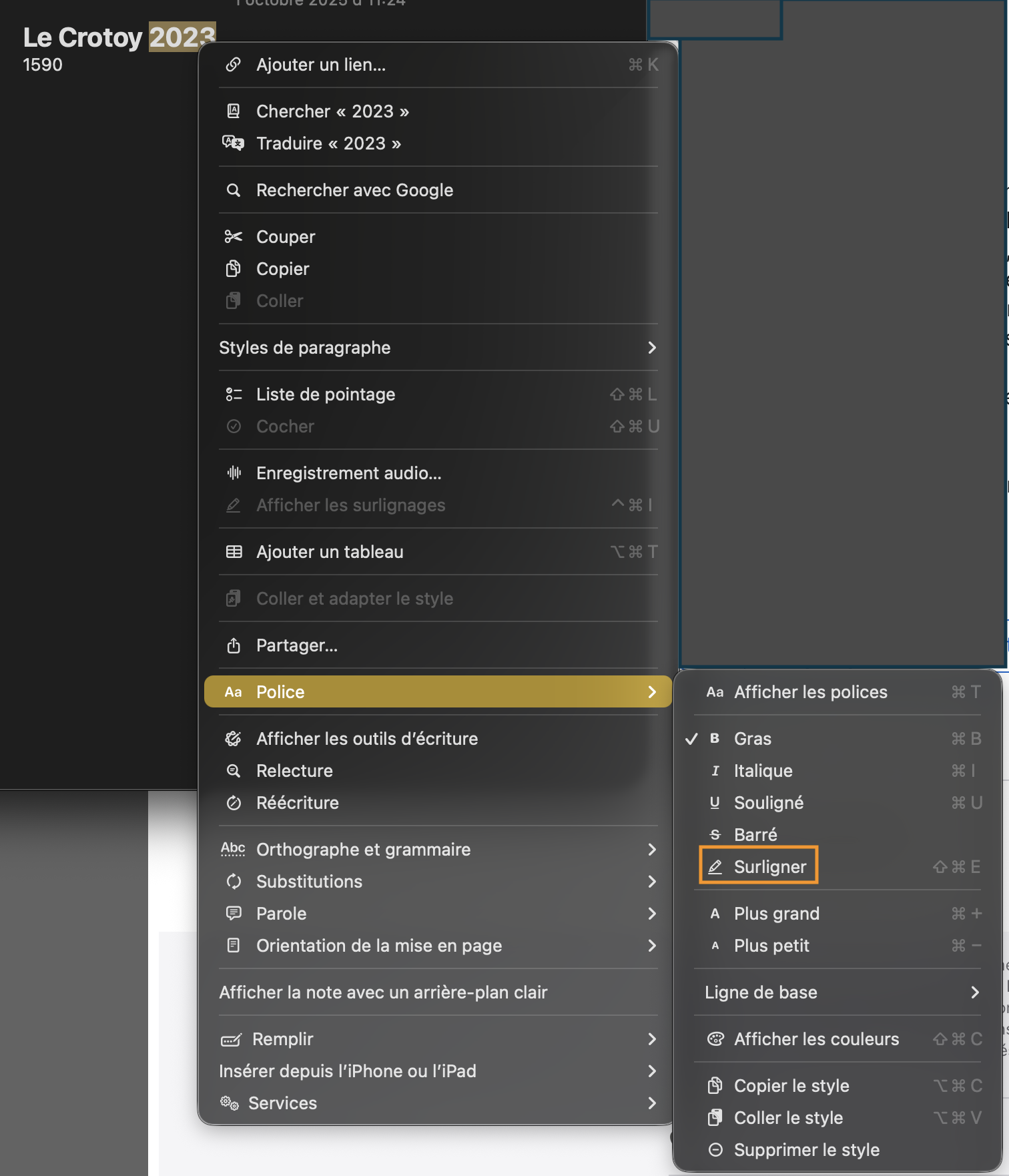Click the highlighter pen icon for Surligner
The width and height of the screenshot is (1009, 1176).
[x=715, y=867]
